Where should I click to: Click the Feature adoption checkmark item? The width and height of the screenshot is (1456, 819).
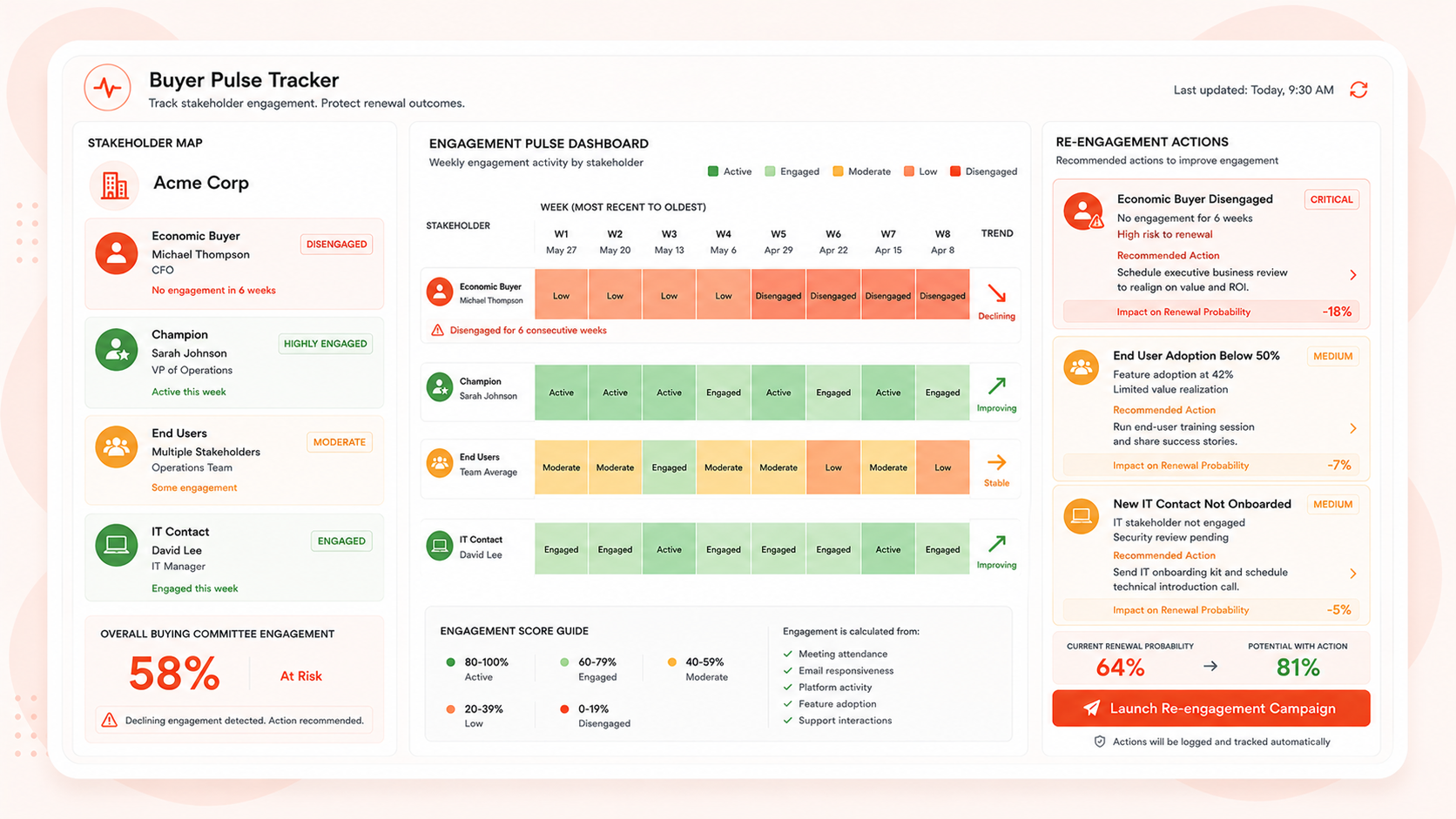click(x=829, y=704)
